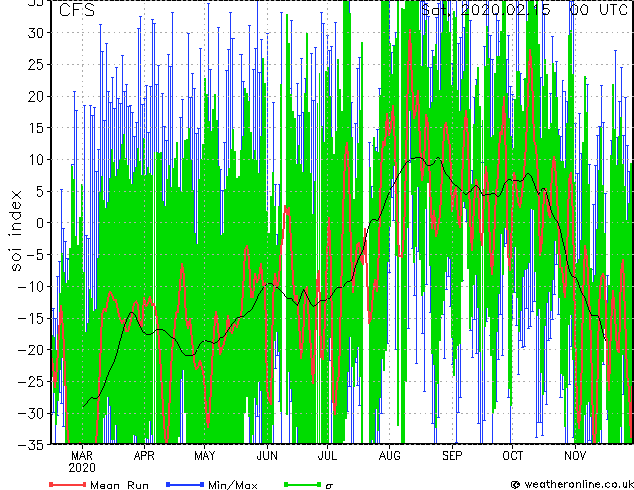Click the y-axis value -30
634x490 pixels.
click(31, 414)
